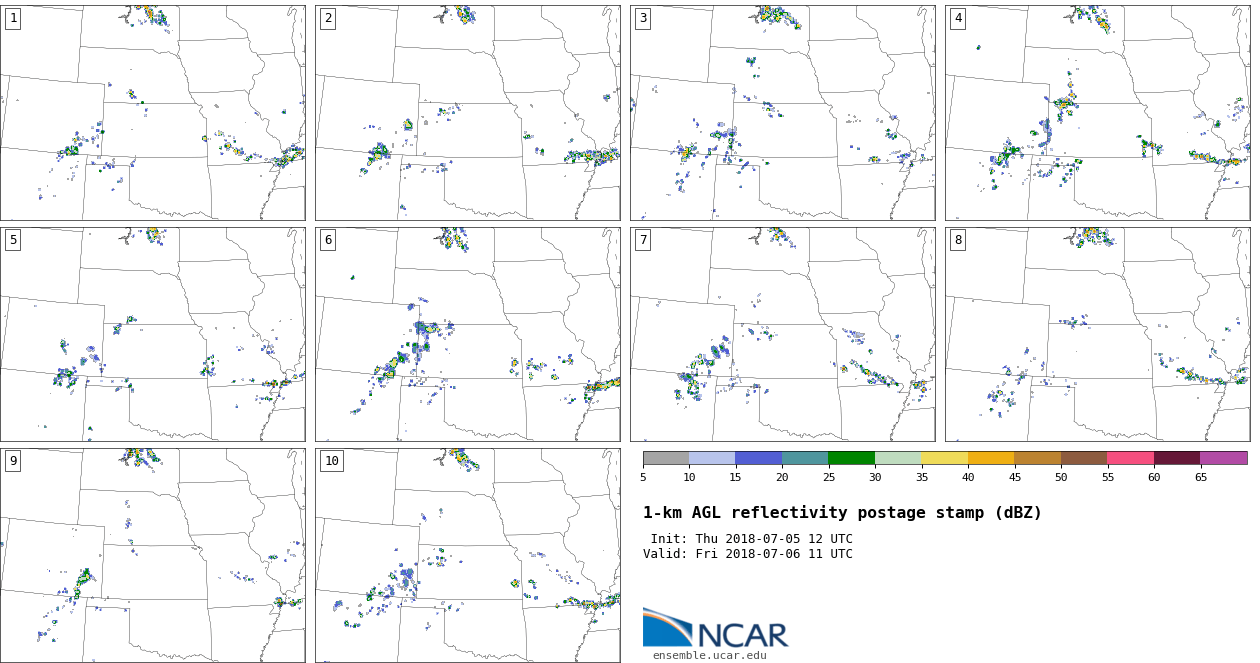Click the maroon 60-65 dBZ swatch
Viewport: 1260px width, 663px height.
[1177, 458]
